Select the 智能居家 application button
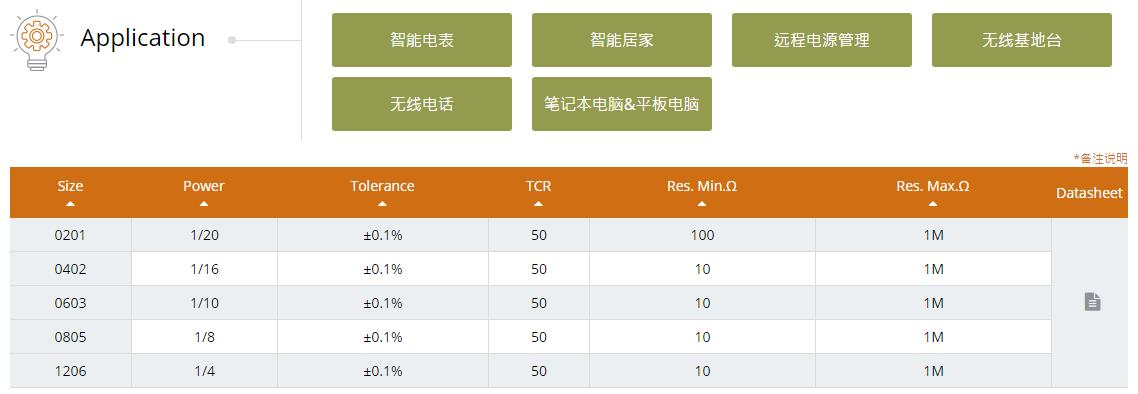Image resolution: width=1138 pixels, height=394 pixels. point(622,40)
